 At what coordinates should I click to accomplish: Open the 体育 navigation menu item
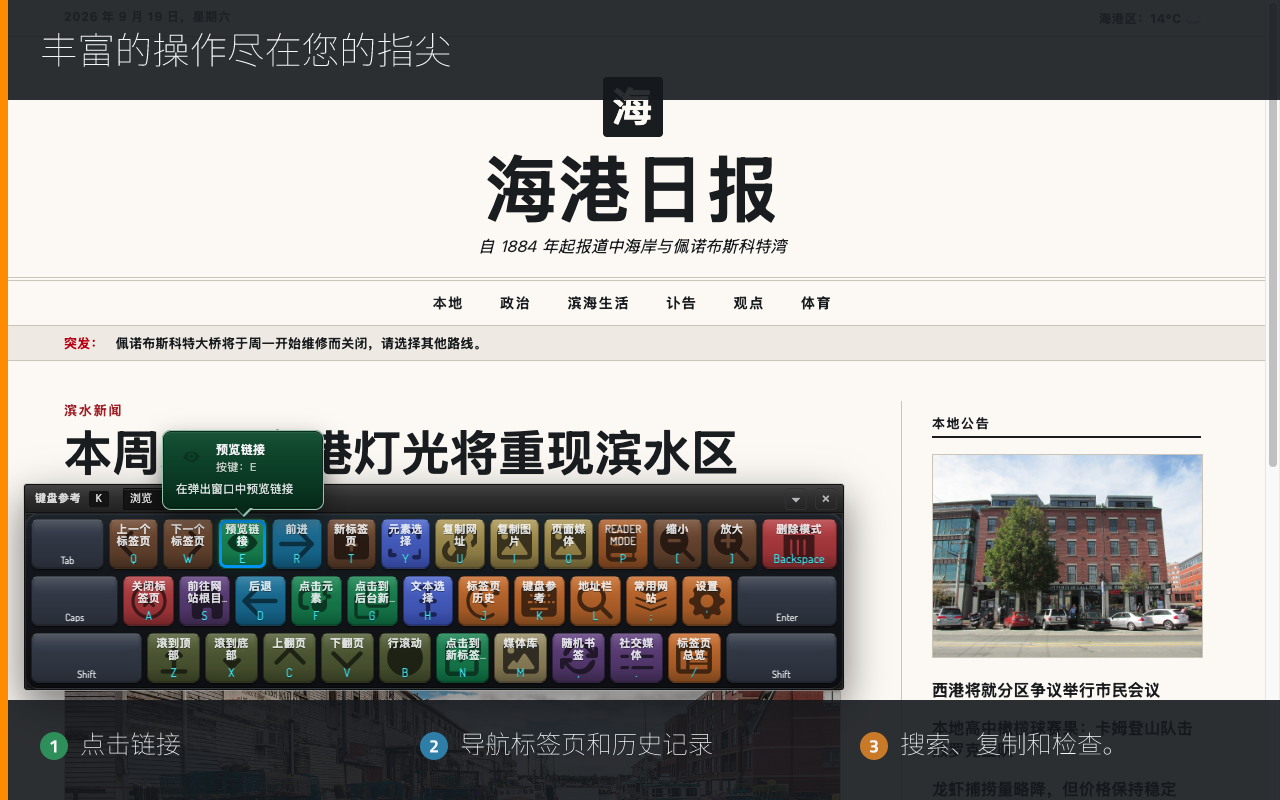pos(816,303)
